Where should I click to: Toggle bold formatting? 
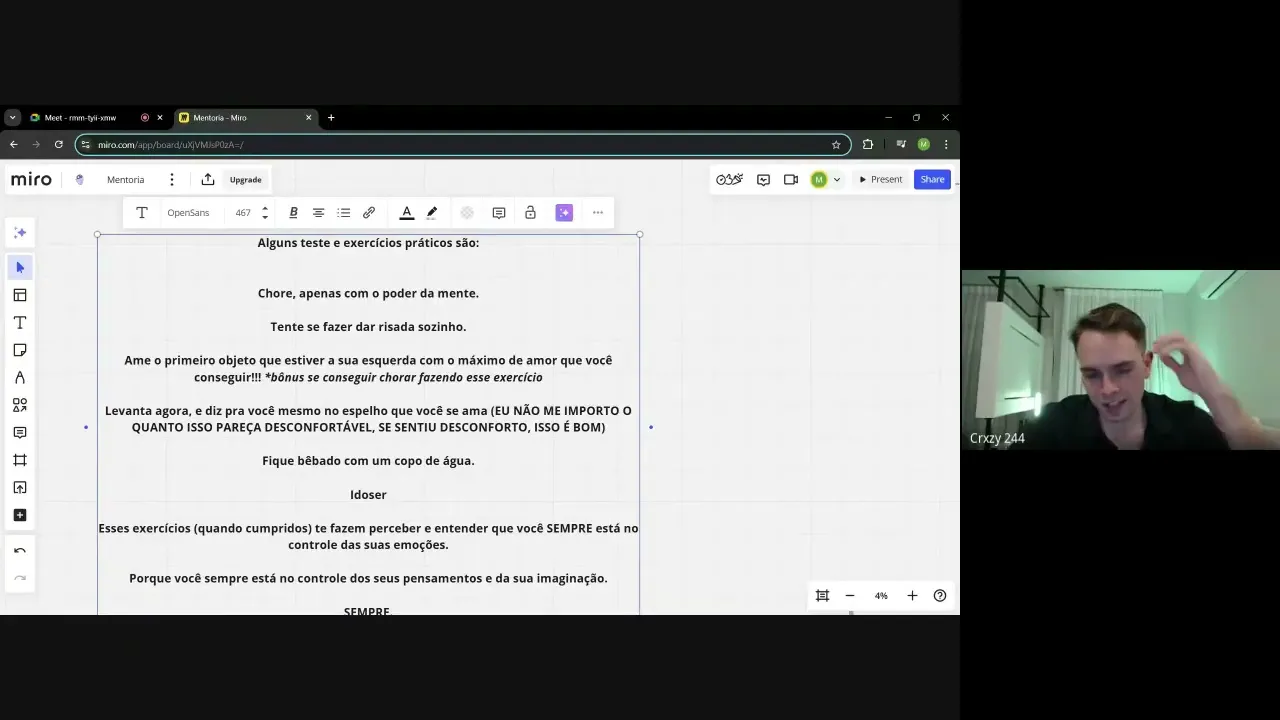(293, 213)
